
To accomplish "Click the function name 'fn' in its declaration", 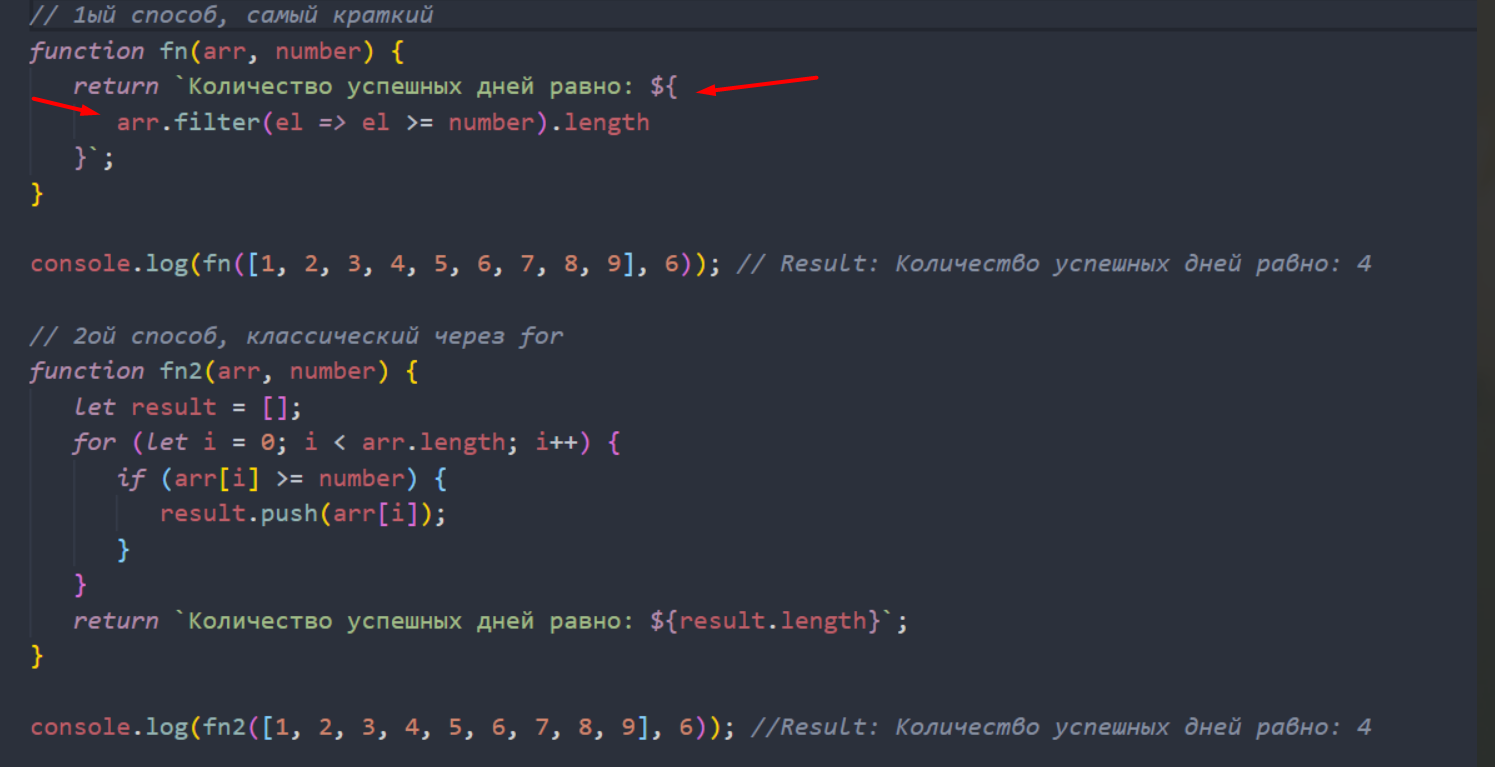I will point(174,51).
